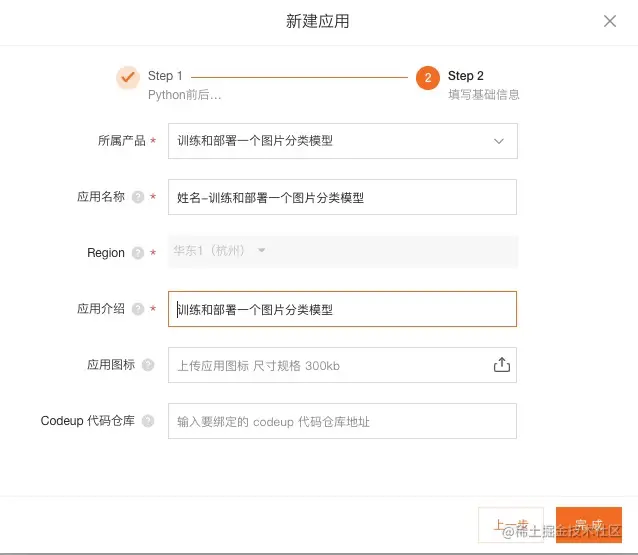Image resolution: width=638 pixels, height=555 pixels.
Task: Click the 应用介绍 input field
Action: 342,309
